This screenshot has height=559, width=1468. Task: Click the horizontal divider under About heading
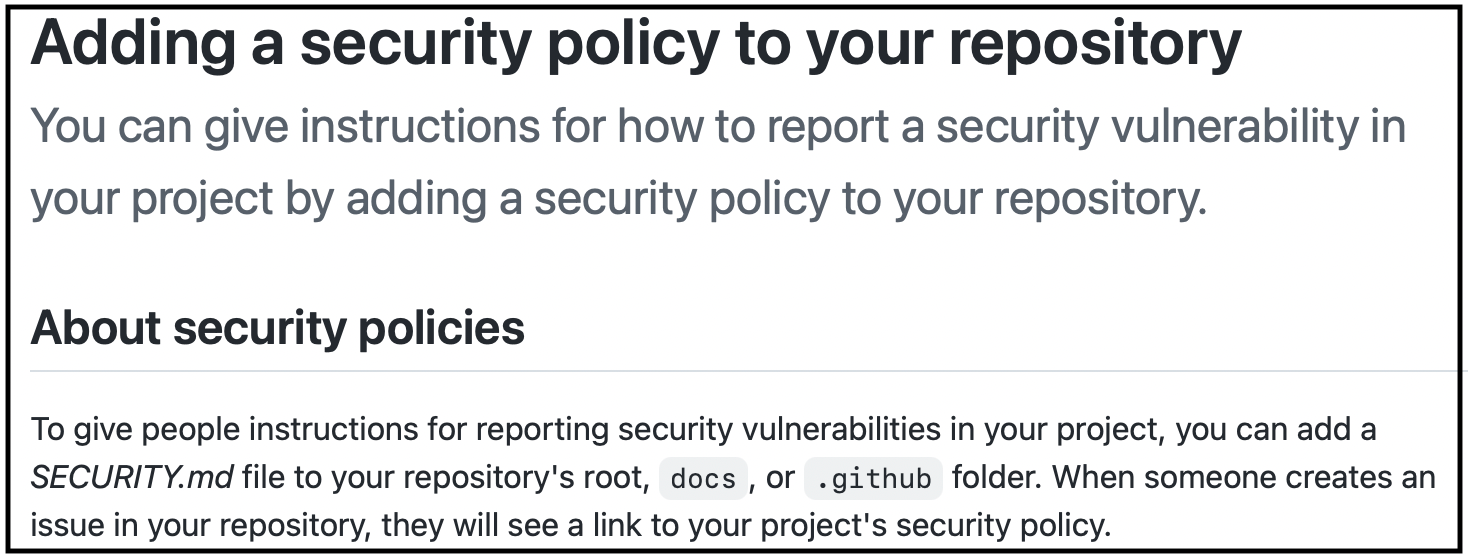(x=742, y=371)
